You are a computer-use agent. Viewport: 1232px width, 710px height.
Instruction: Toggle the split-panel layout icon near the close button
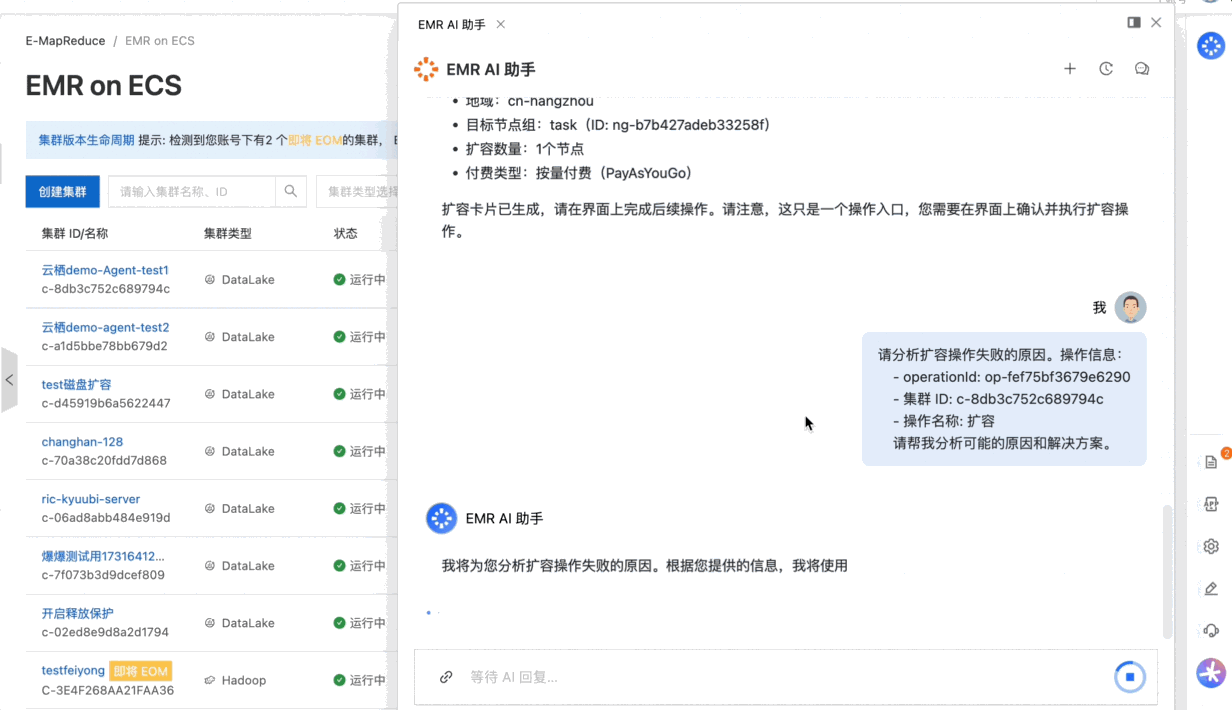click(x=1133, y=22)
